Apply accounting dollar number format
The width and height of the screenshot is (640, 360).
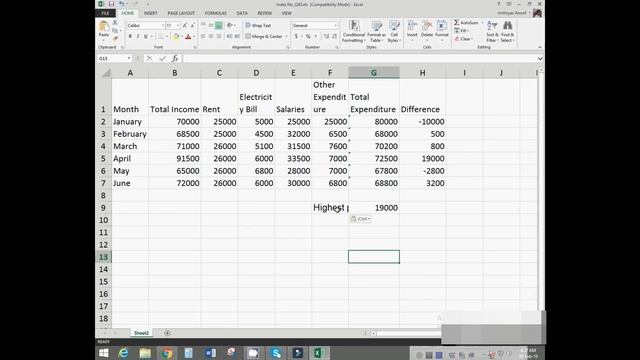pyautogui.click(x=296, y=36)
